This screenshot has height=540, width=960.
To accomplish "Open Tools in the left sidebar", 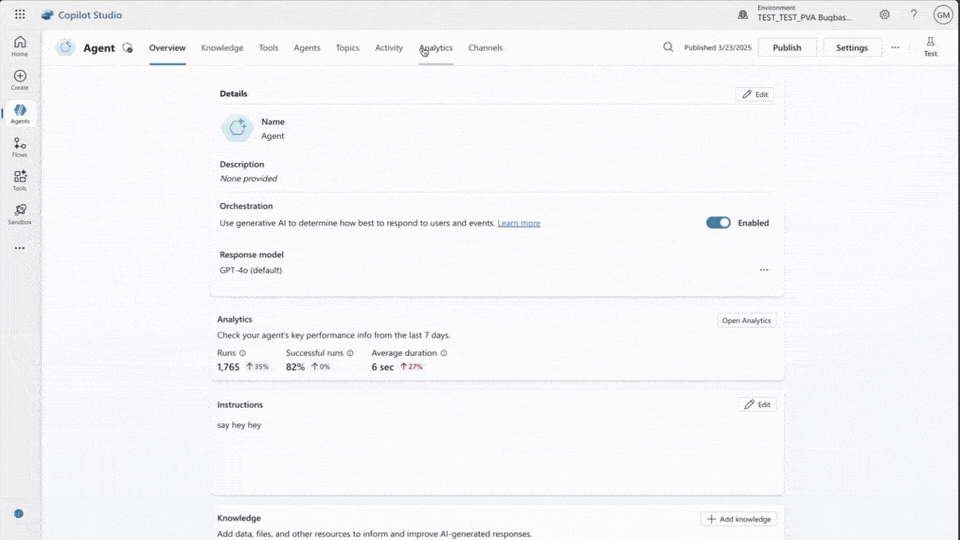I will click(x=20, y=180).
